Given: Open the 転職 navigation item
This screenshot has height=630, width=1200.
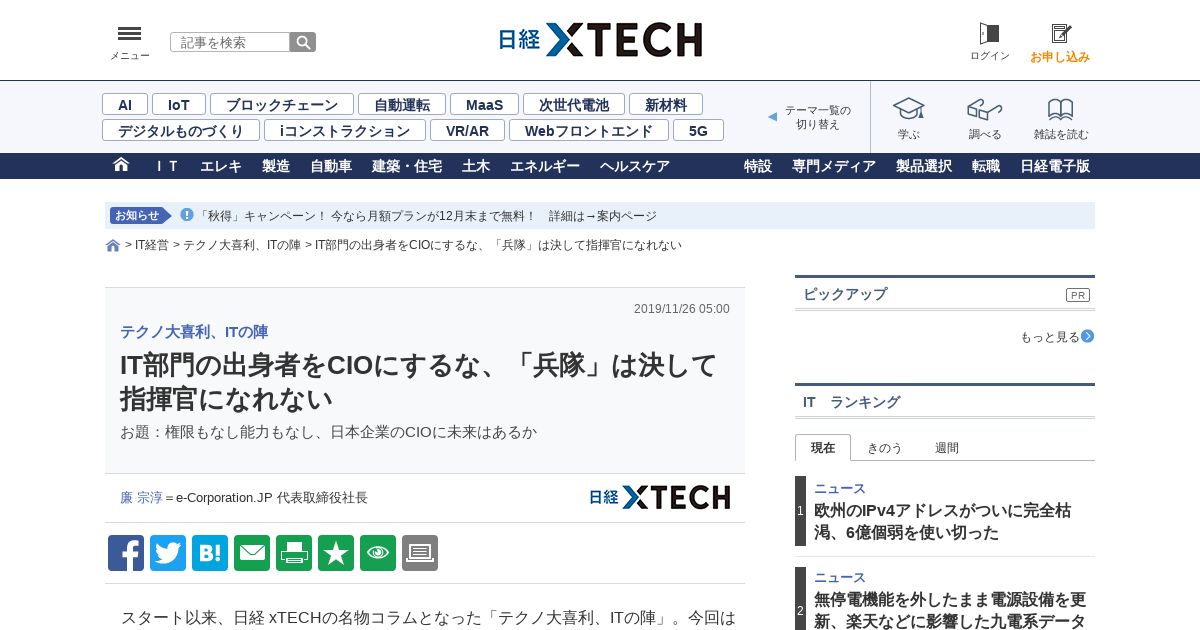Looking at the screenshot, I should pyautogui.click(x=986, y=166).
